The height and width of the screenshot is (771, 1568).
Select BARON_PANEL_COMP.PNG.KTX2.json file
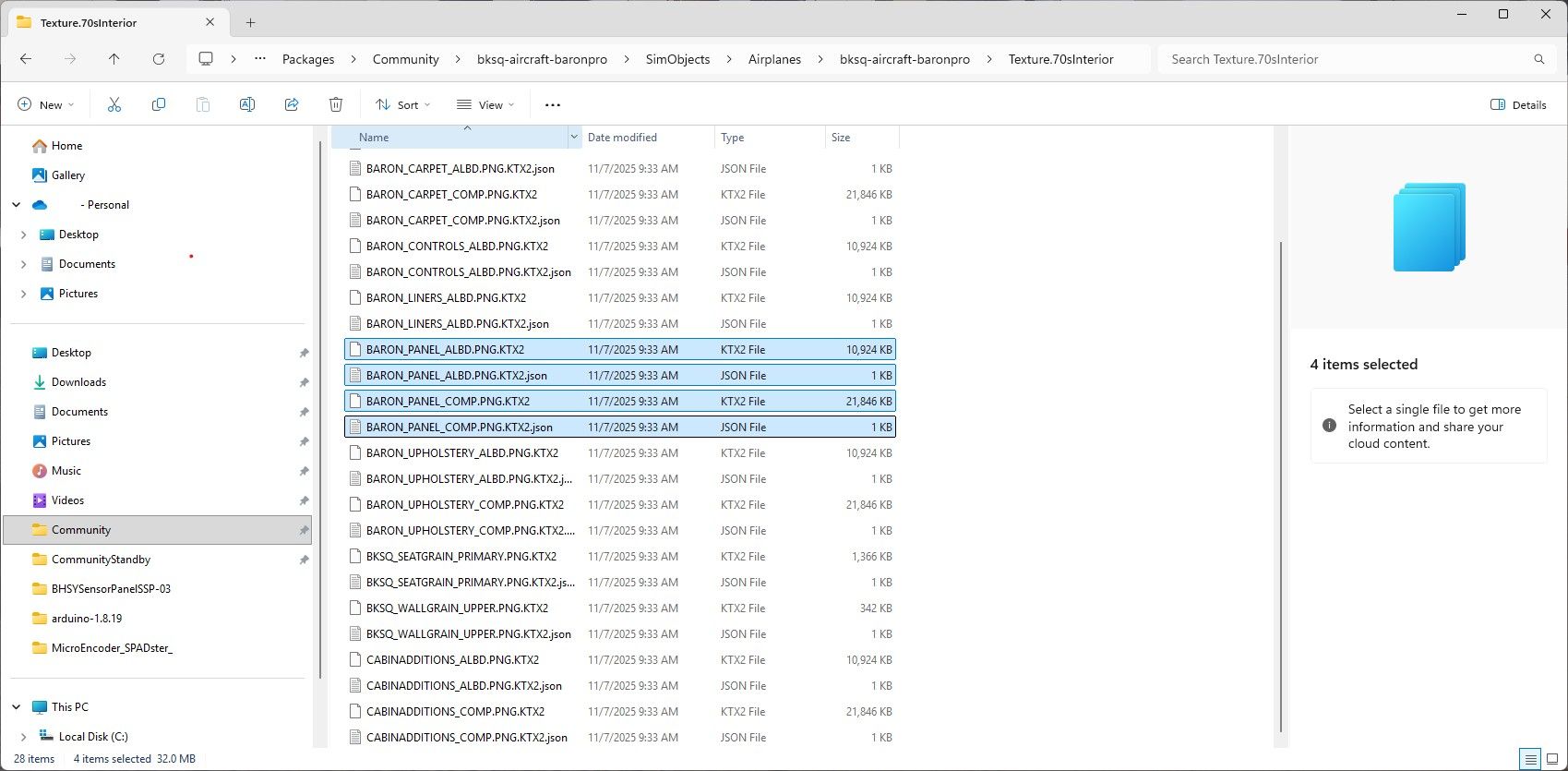click(x=619, y=428)
